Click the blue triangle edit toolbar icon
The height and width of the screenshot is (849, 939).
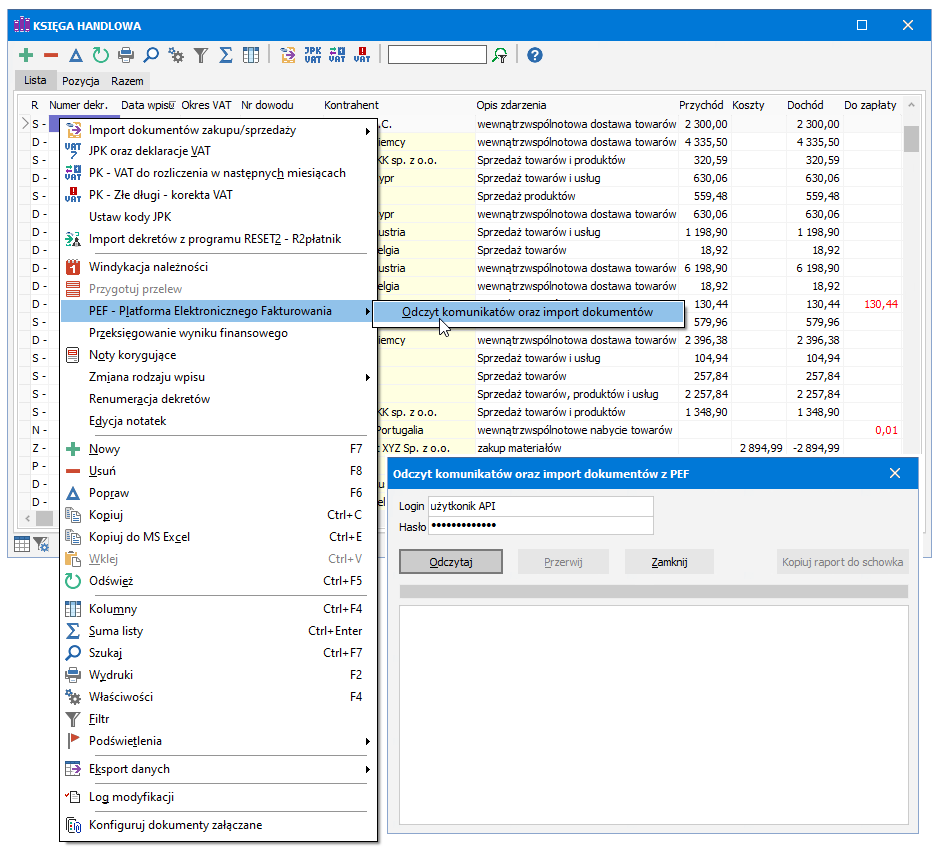75,56
